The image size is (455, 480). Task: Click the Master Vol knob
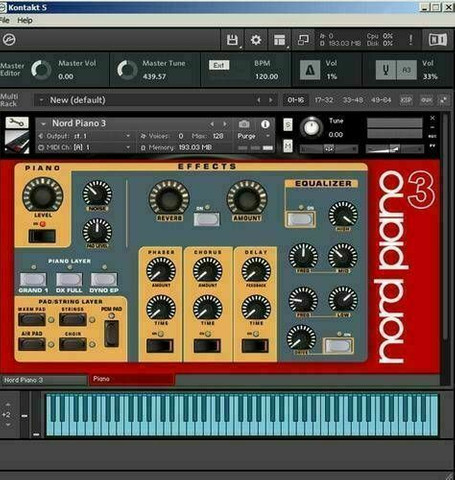(41, 70)
